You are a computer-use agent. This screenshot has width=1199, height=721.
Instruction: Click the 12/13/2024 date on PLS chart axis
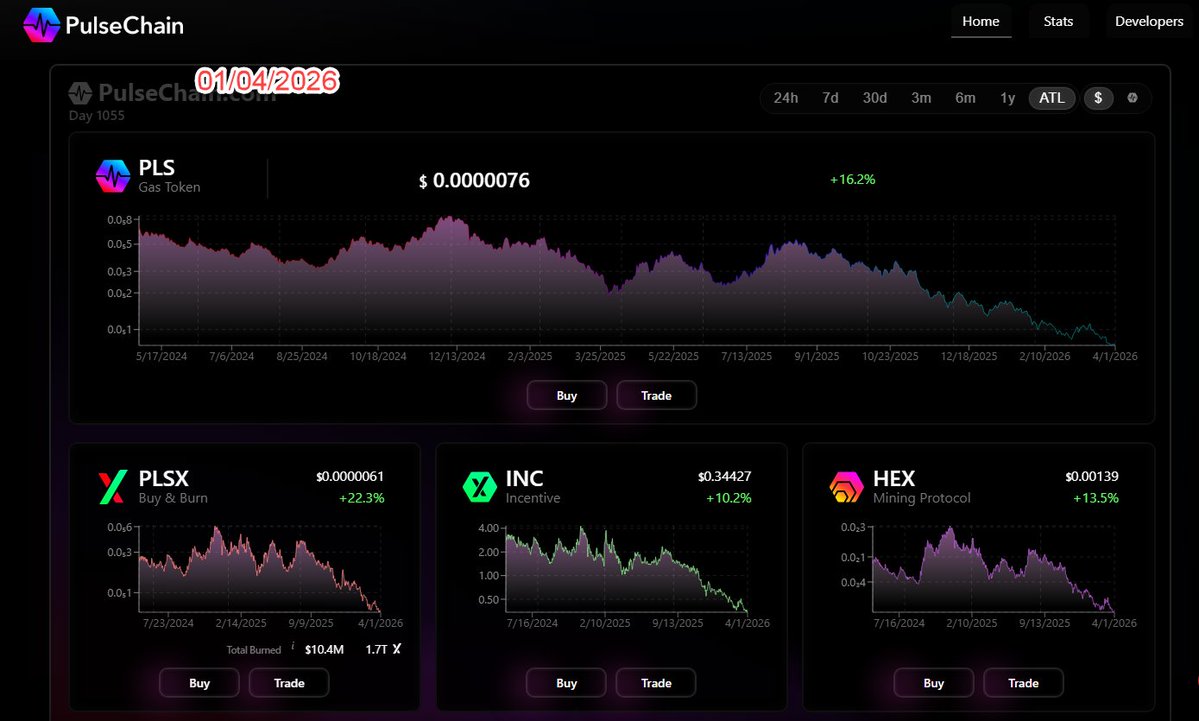(457, 356)
